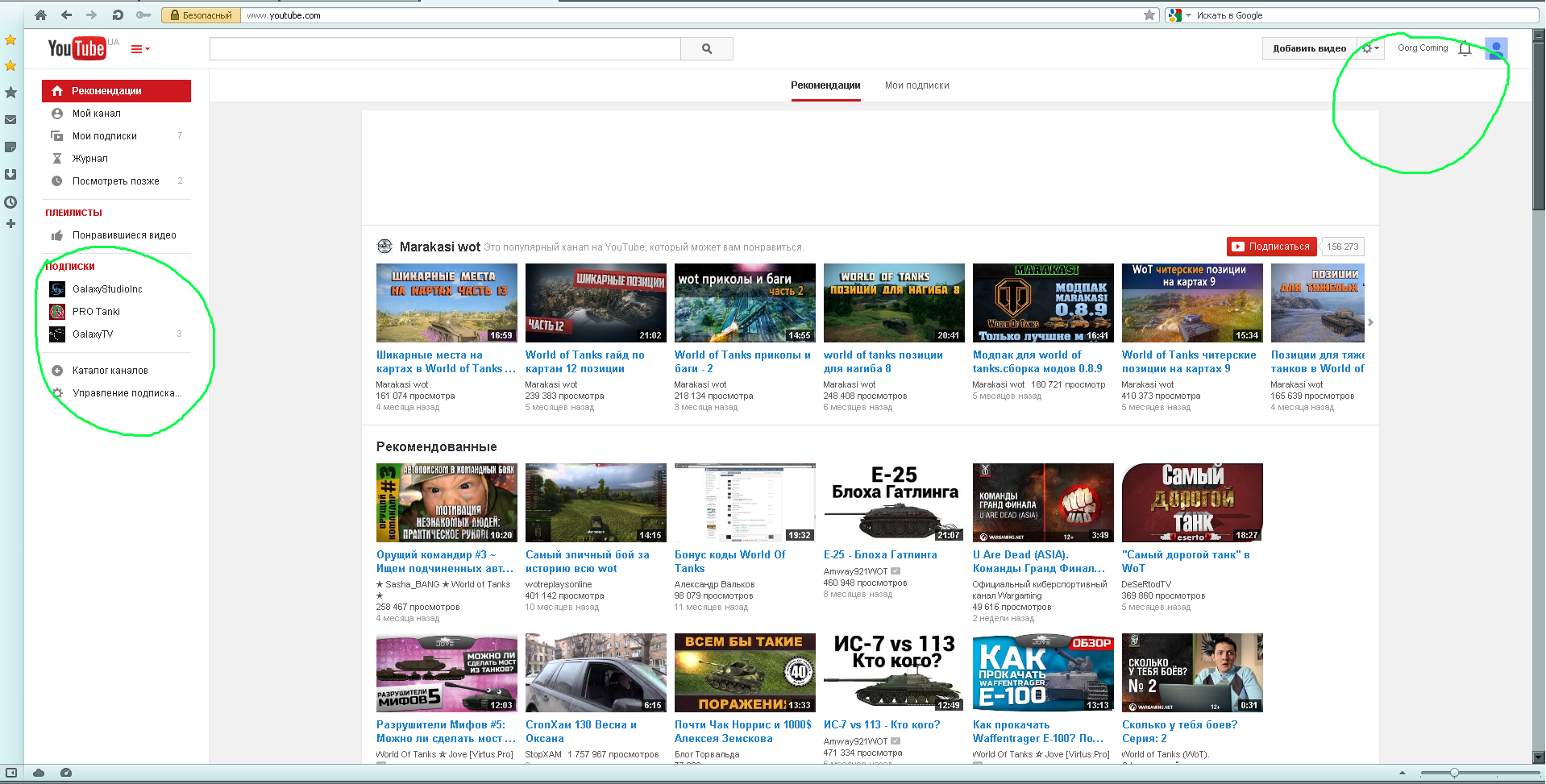Open downloads icon in browser sidebar

click(10, 174)
